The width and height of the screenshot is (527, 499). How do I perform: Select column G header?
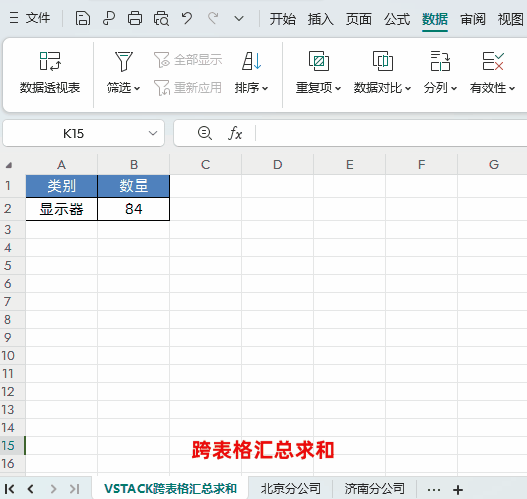pyautogui.click(x=492, y=165)
